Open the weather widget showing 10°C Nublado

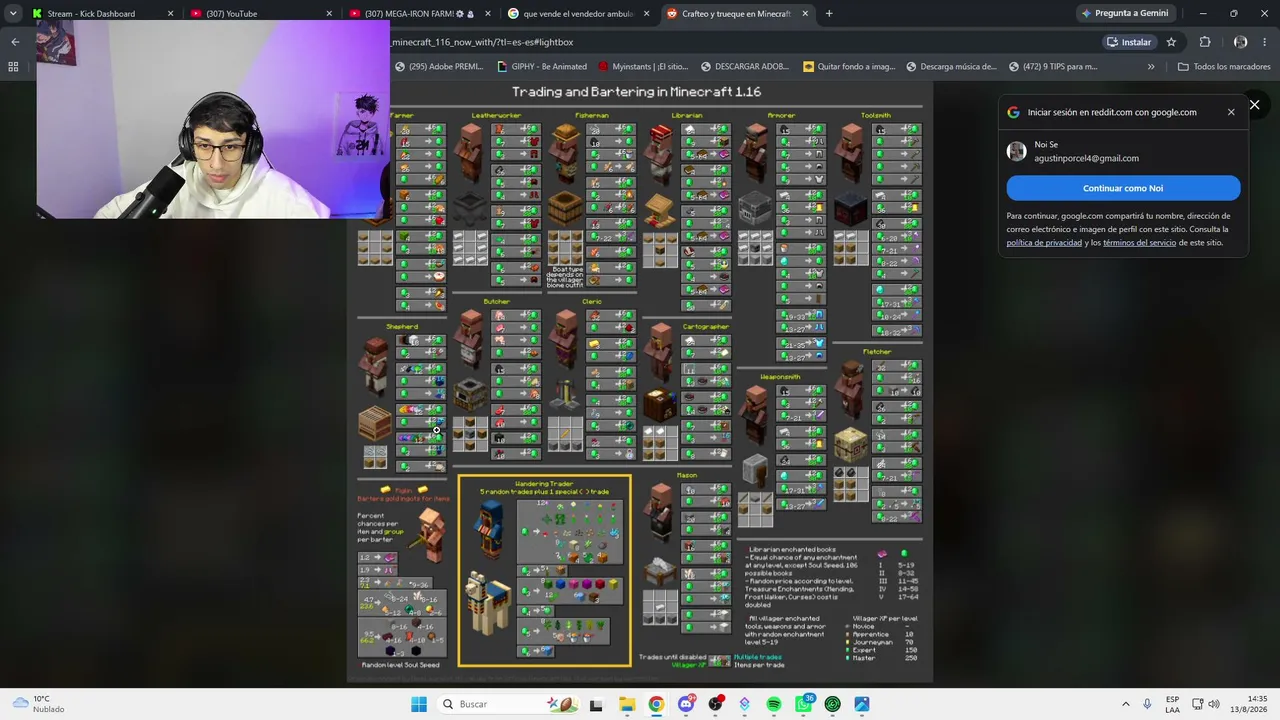point(38,704)
